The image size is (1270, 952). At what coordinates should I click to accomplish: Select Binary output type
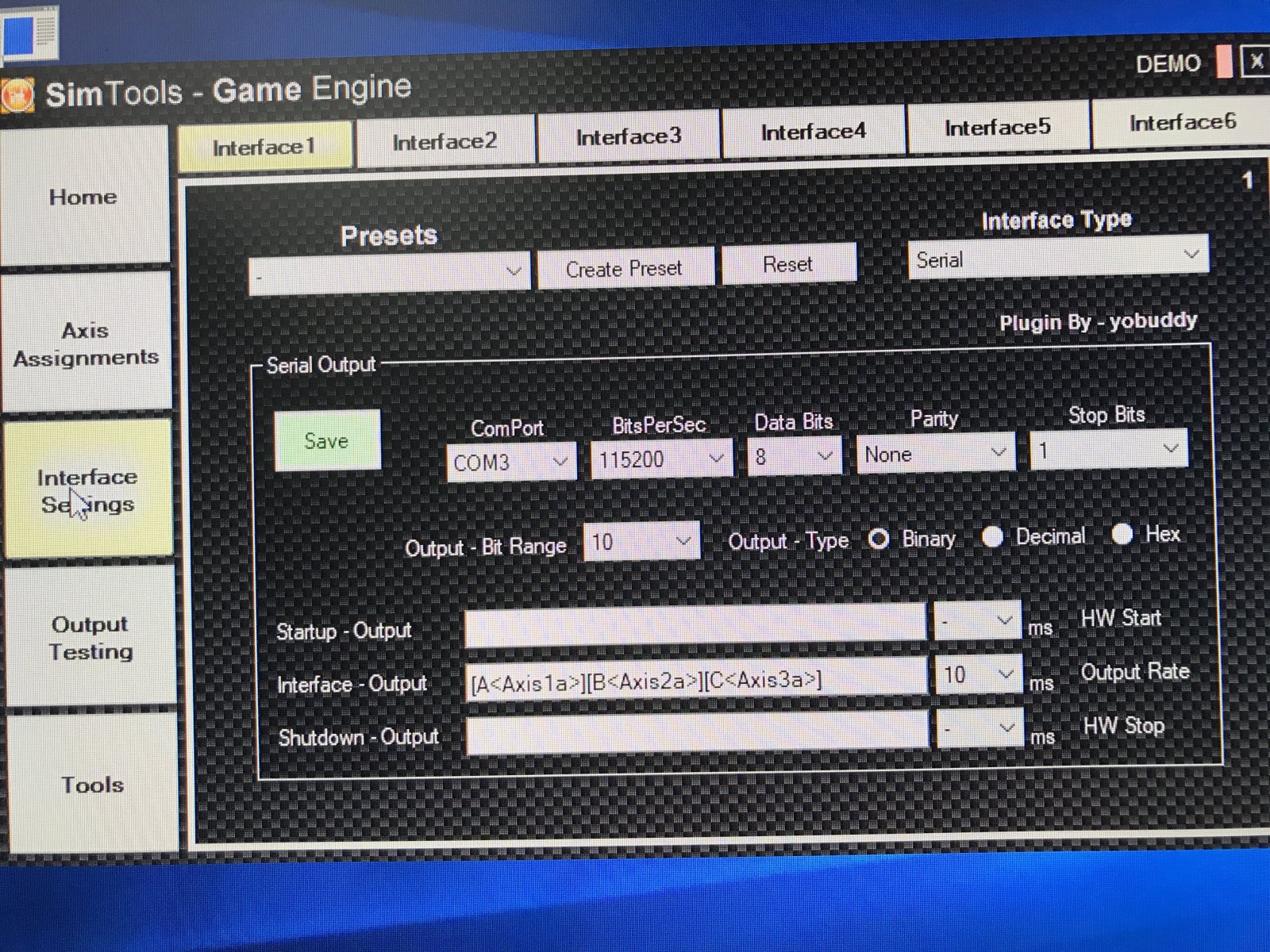(879, 539)
